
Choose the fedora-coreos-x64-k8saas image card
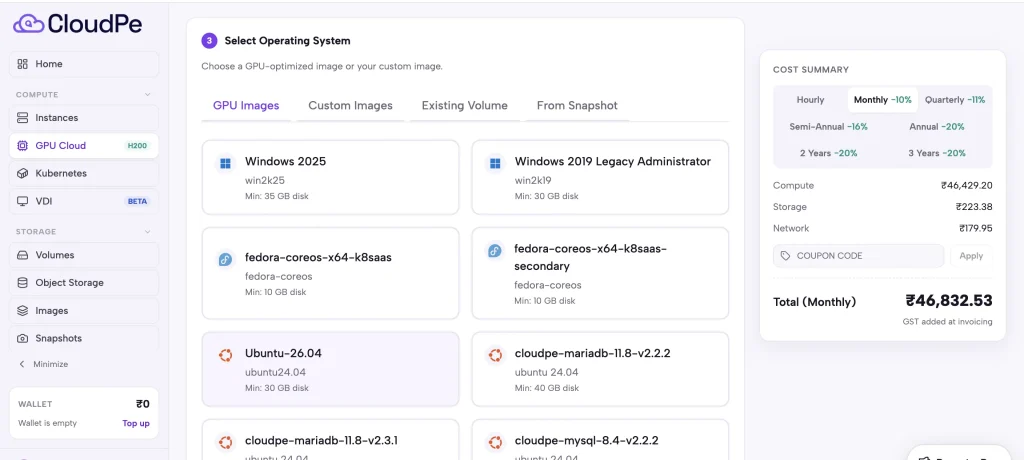[330, 273]
